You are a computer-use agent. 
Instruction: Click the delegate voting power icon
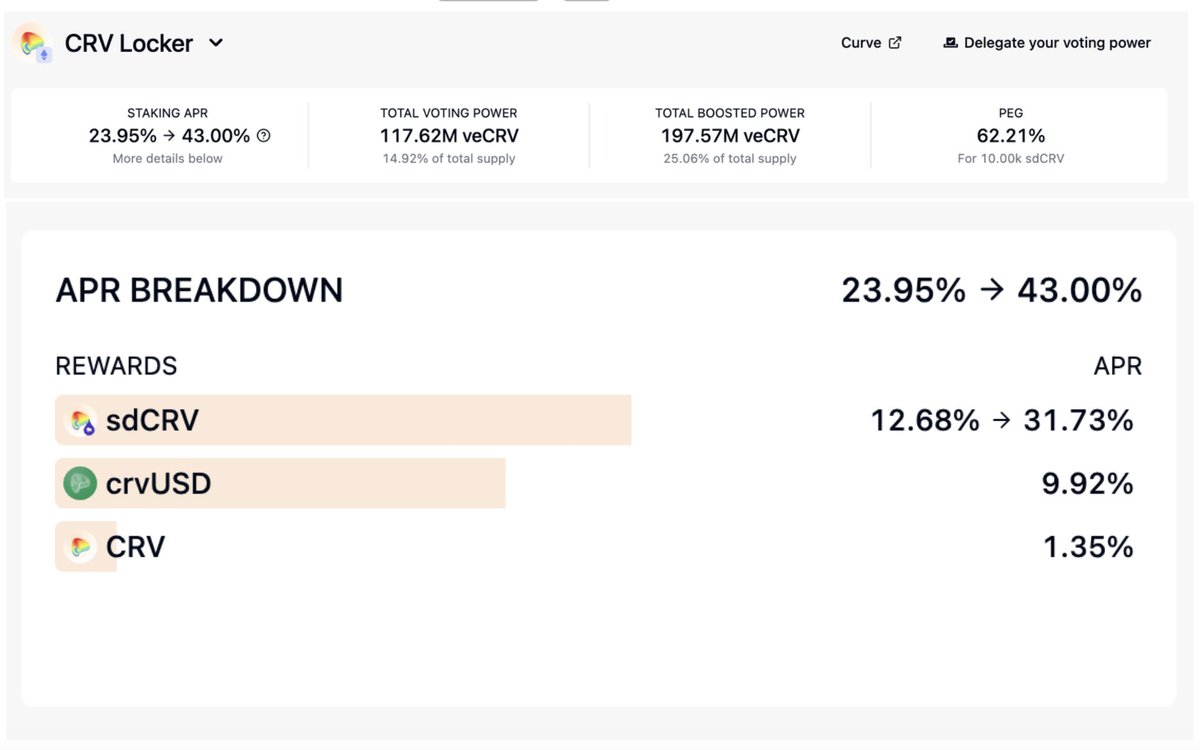pyautogui.click(x=950, y=43)
